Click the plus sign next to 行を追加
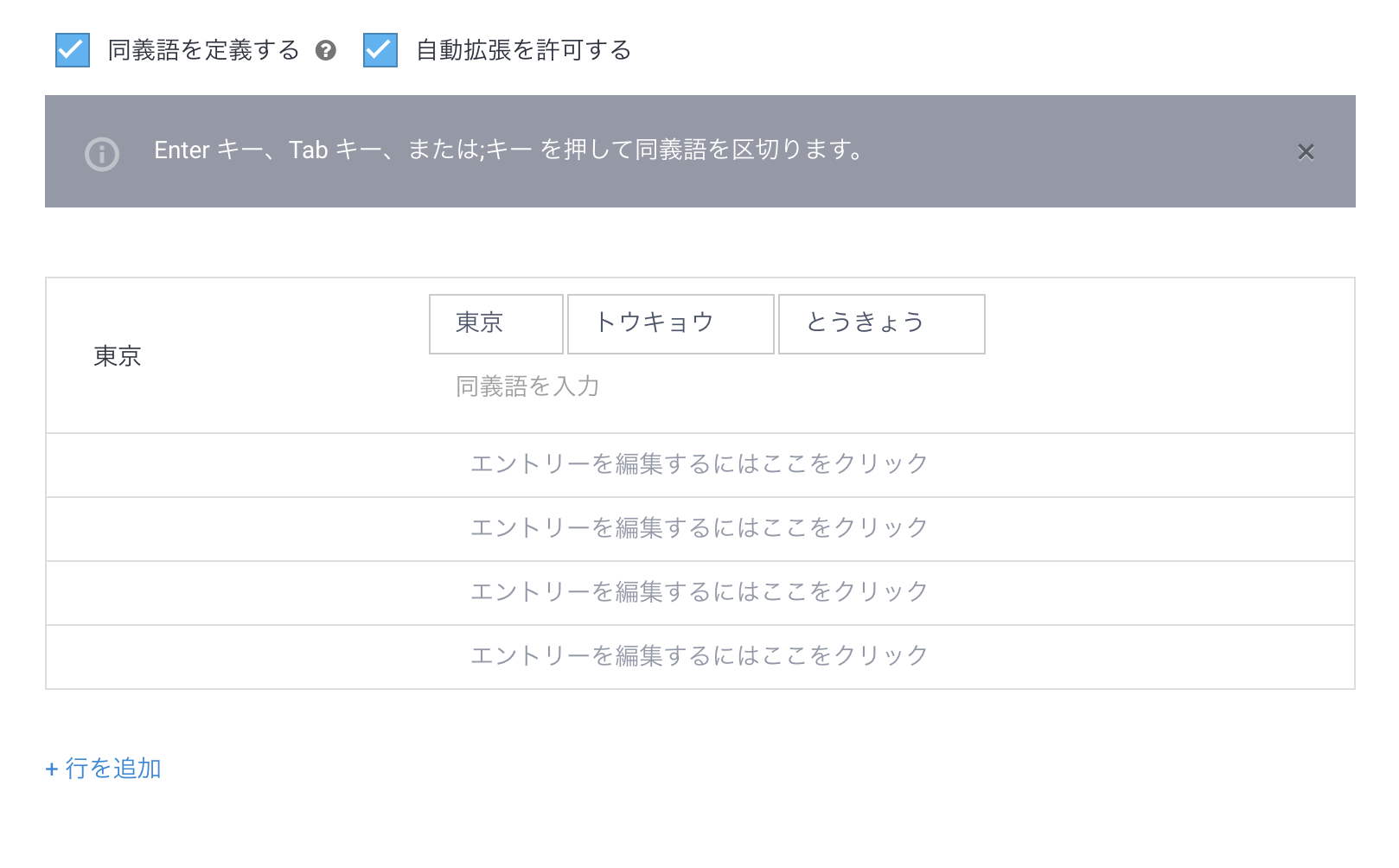This screenshot has width=1399, height=868. click(50, 768)
